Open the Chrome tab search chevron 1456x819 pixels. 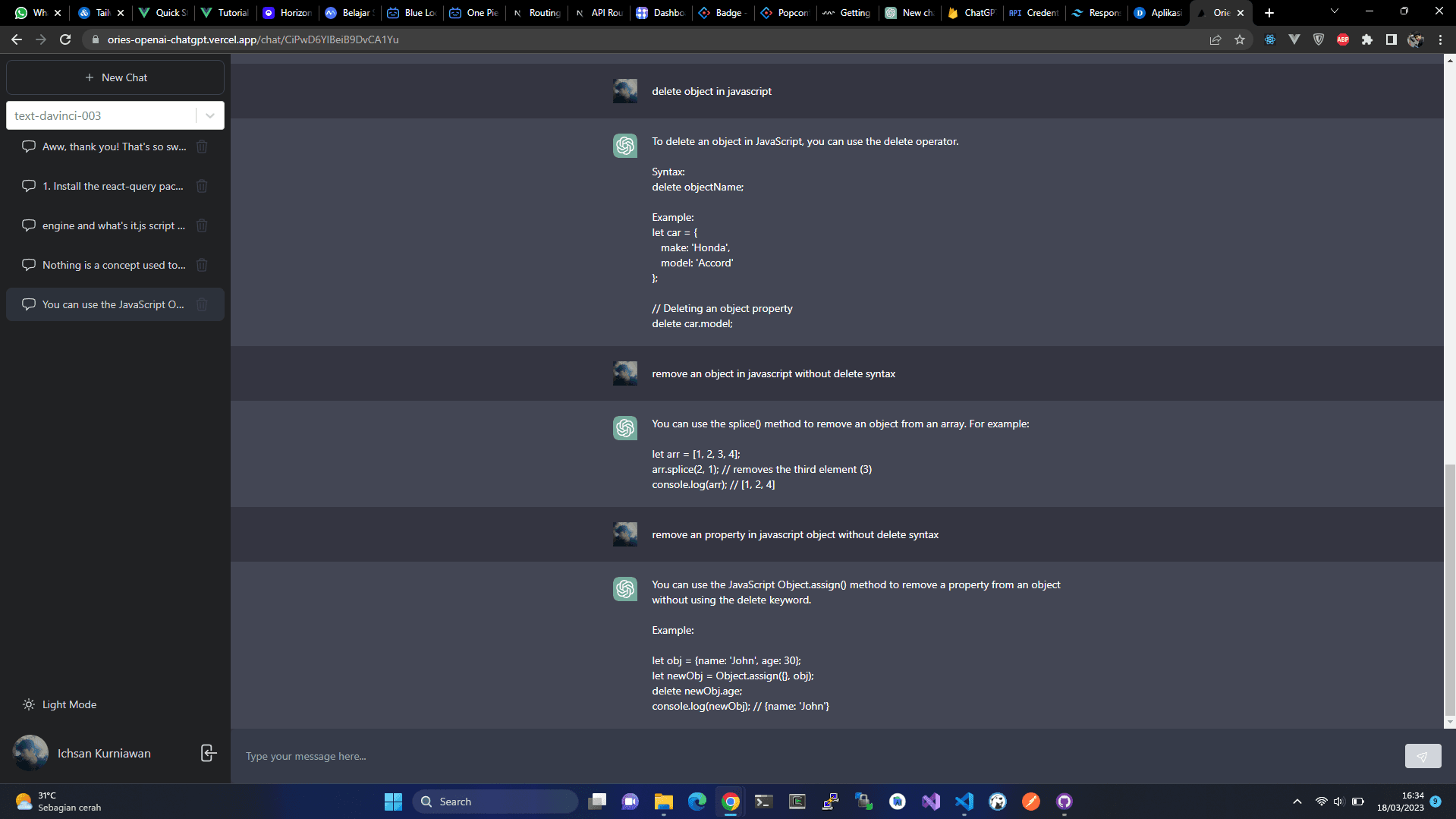pyautogui.click(x=1334, y=12)
